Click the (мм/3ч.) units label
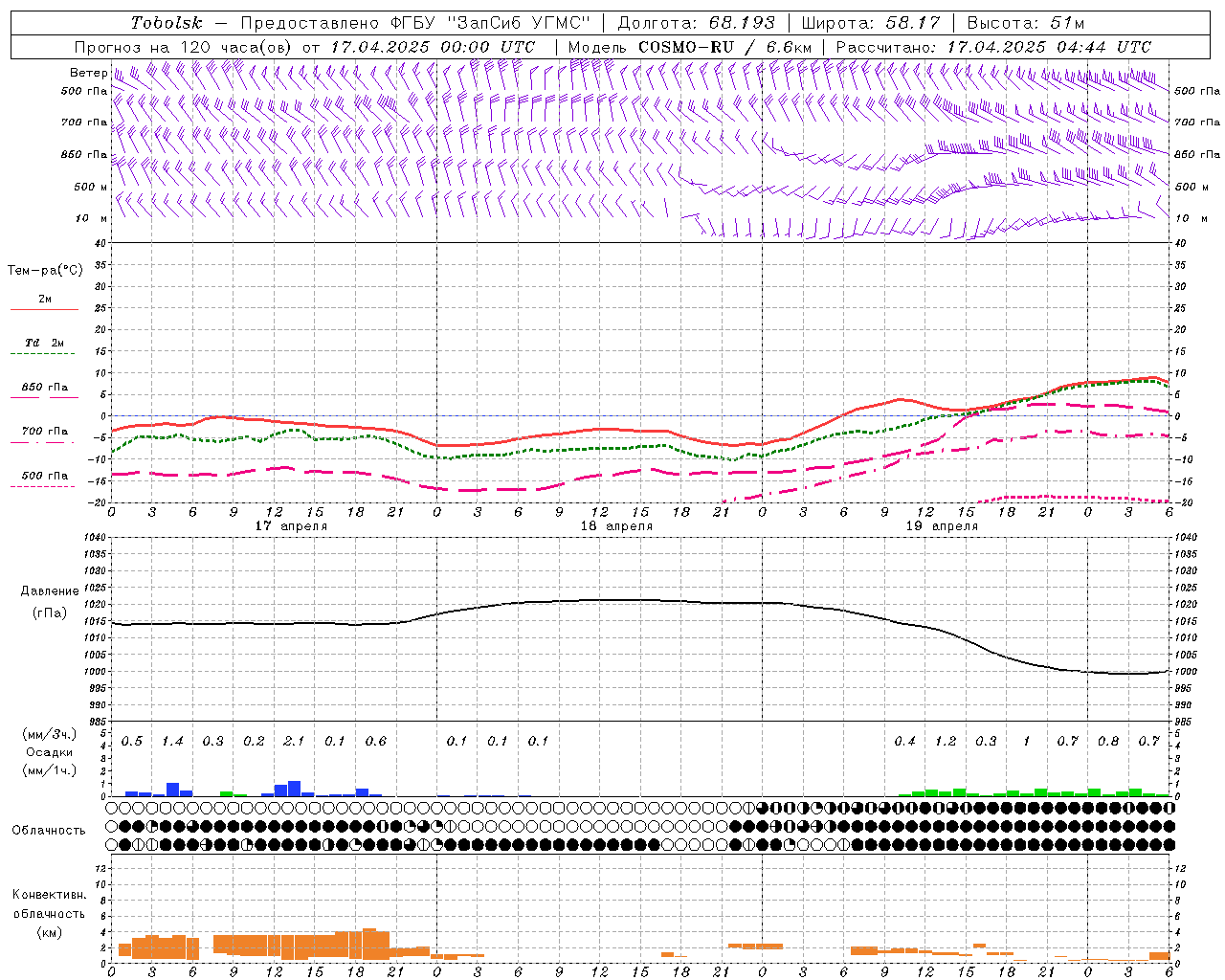1225x980 pixels. tap(50, 734)
